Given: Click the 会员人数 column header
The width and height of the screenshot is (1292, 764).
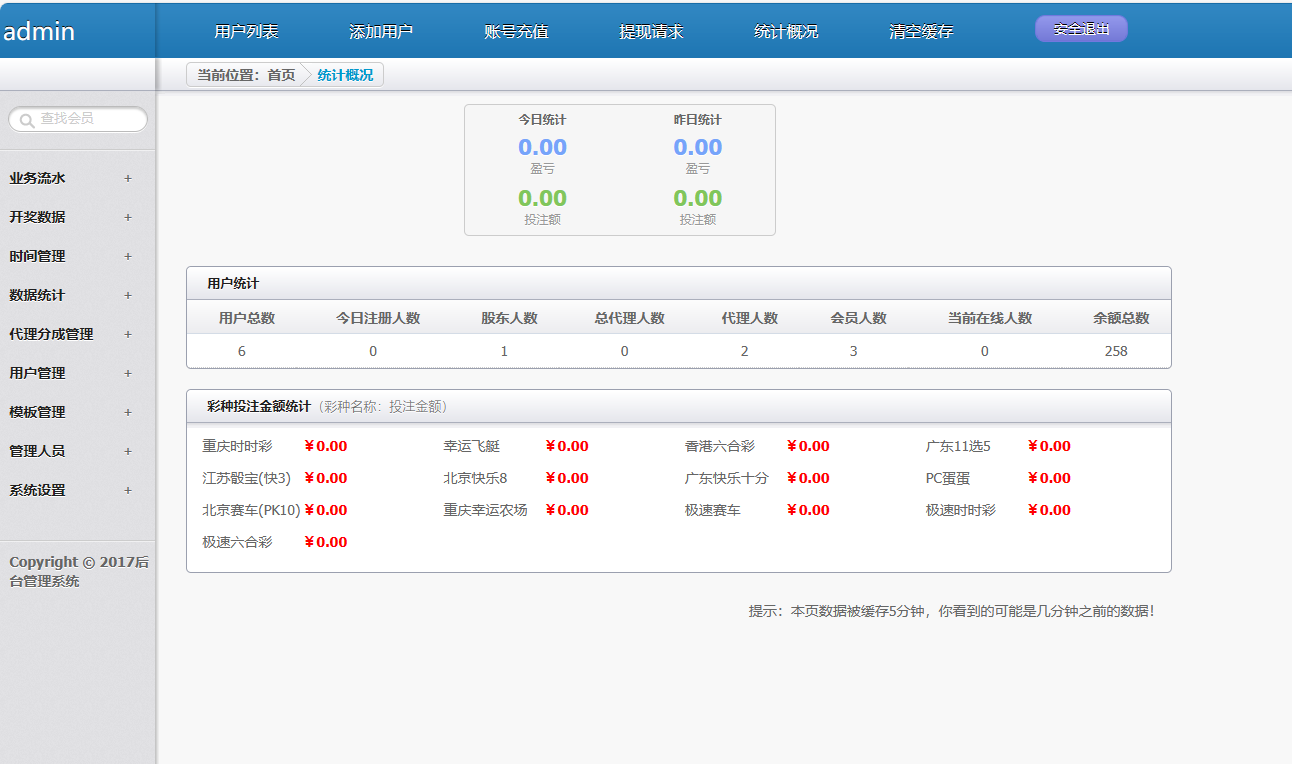Looking at the screenshot, I should (859, 318).
